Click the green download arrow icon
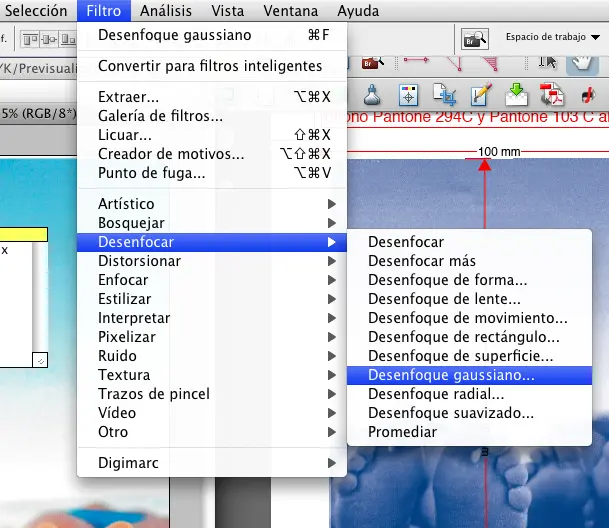 pos(516,94)
